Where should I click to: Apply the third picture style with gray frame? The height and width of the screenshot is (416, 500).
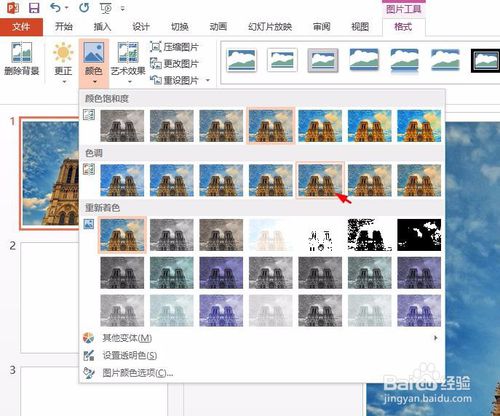[323, 60]
